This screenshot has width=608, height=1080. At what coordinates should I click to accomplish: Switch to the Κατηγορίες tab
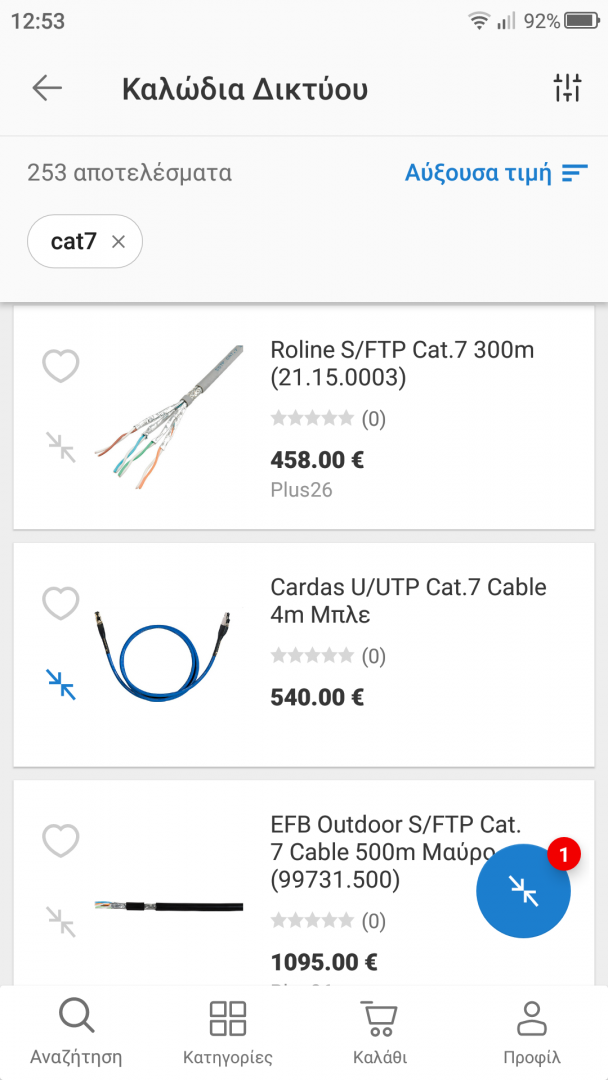pos(228,1031)
